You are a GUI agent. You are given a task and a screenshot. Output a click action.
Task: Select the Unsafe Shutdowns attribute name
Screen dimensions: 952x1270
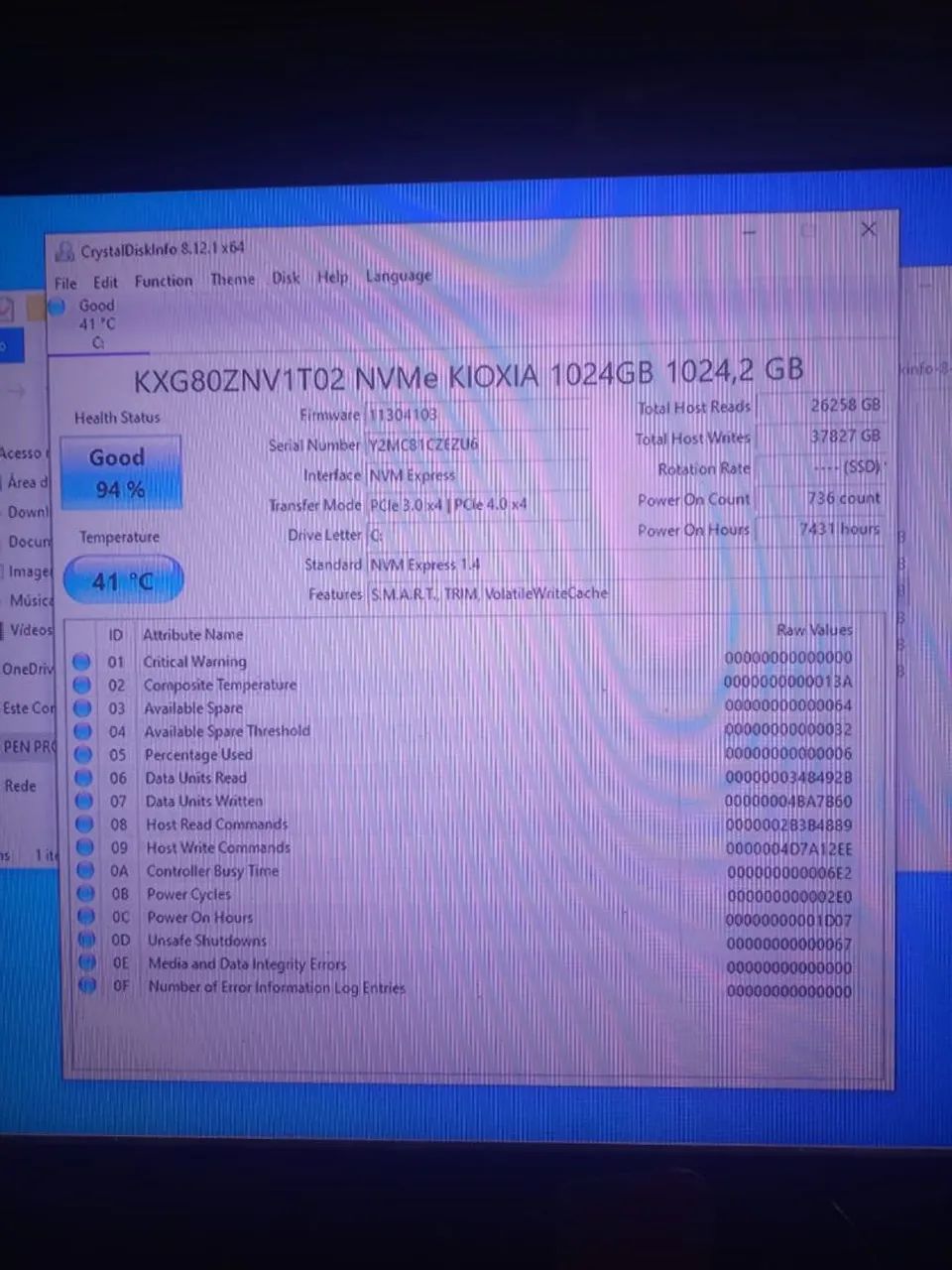(x=207, y=941)
